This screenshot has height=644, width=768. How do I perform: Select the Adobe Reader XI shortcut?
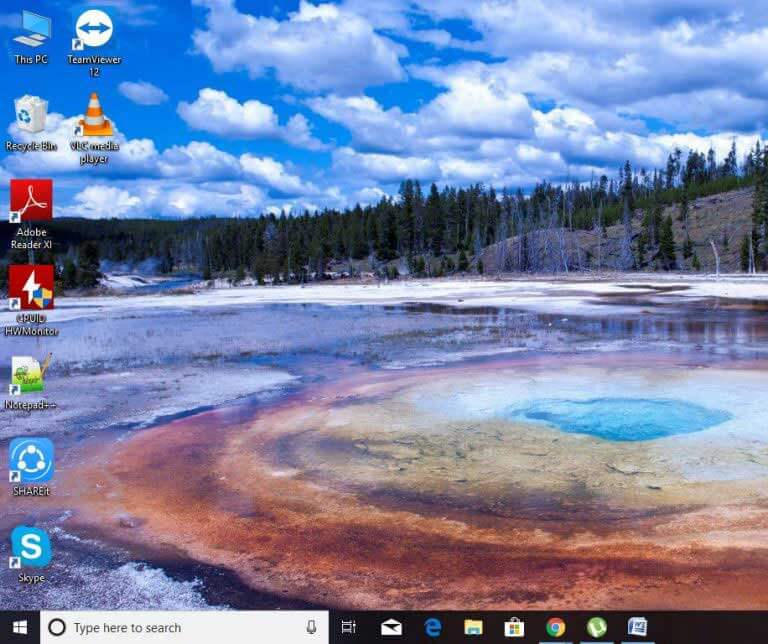(x=31, y=214)
